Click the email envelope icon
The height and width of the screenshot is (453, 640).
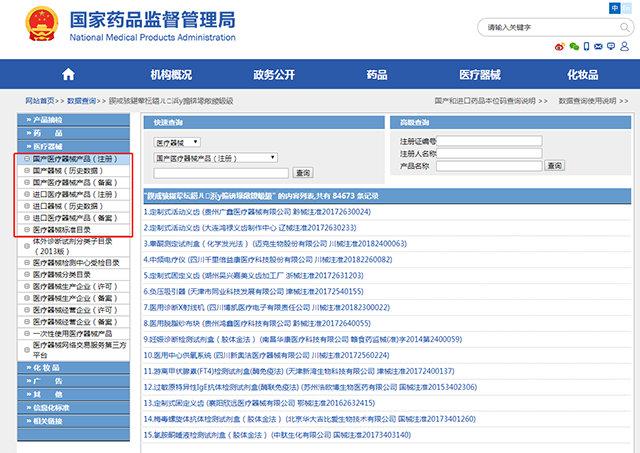pyautogui.click(x=598, y=47)
